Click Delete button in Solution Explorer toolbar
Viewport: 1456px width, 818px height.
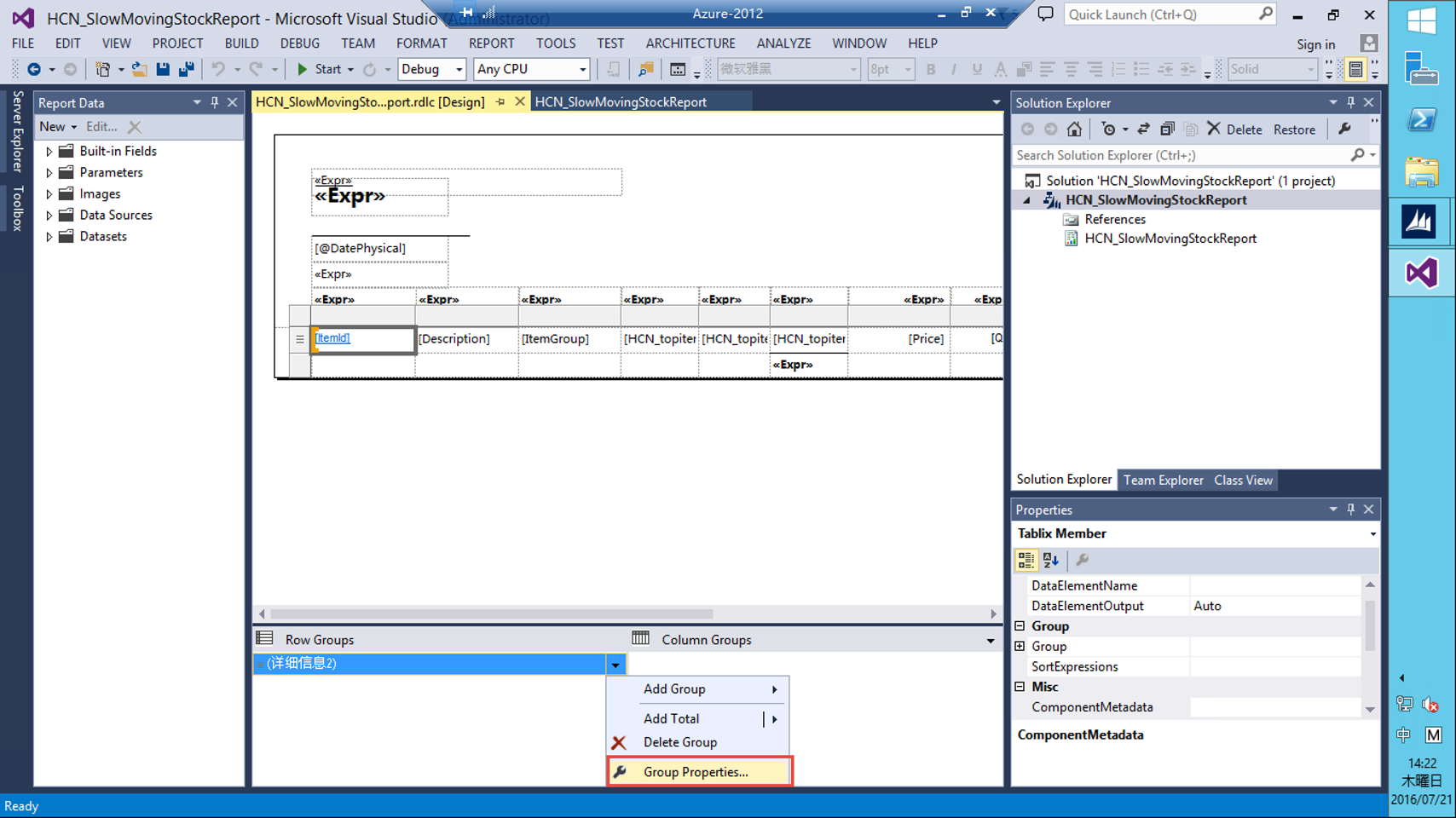(1234, 130)
